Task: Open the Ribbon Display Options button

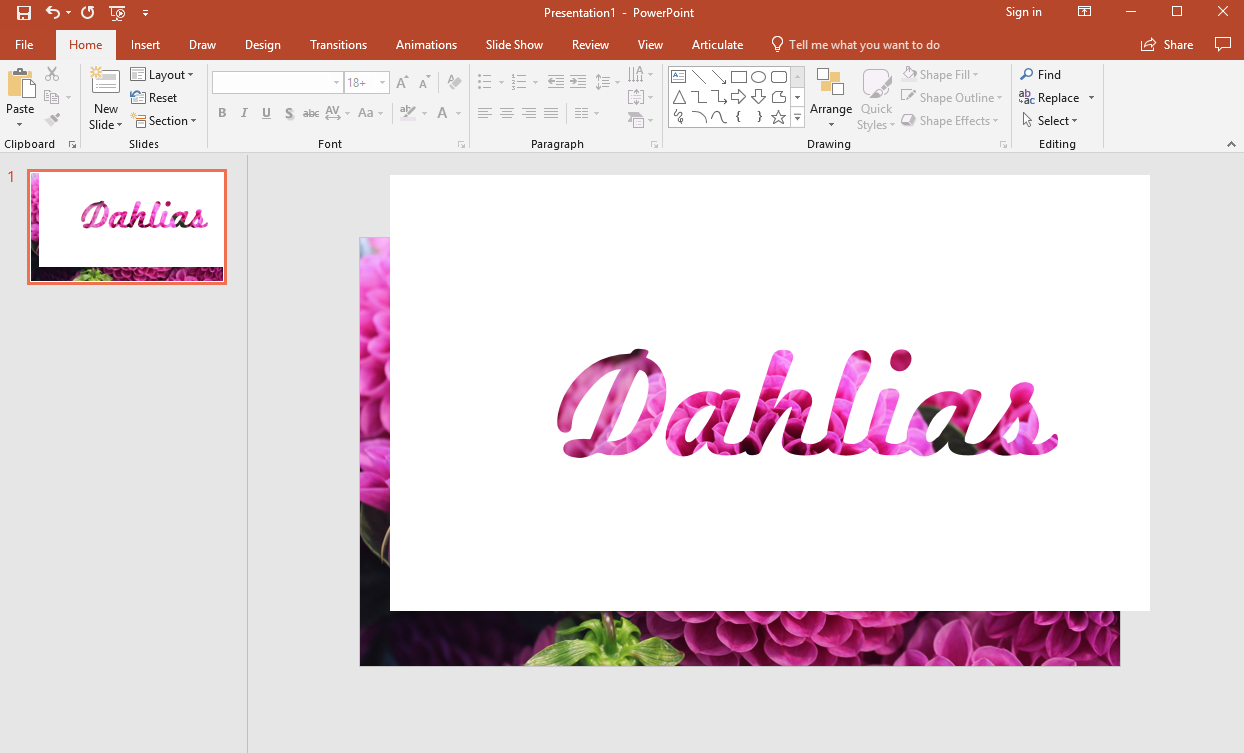Action: click(1084, 12)
